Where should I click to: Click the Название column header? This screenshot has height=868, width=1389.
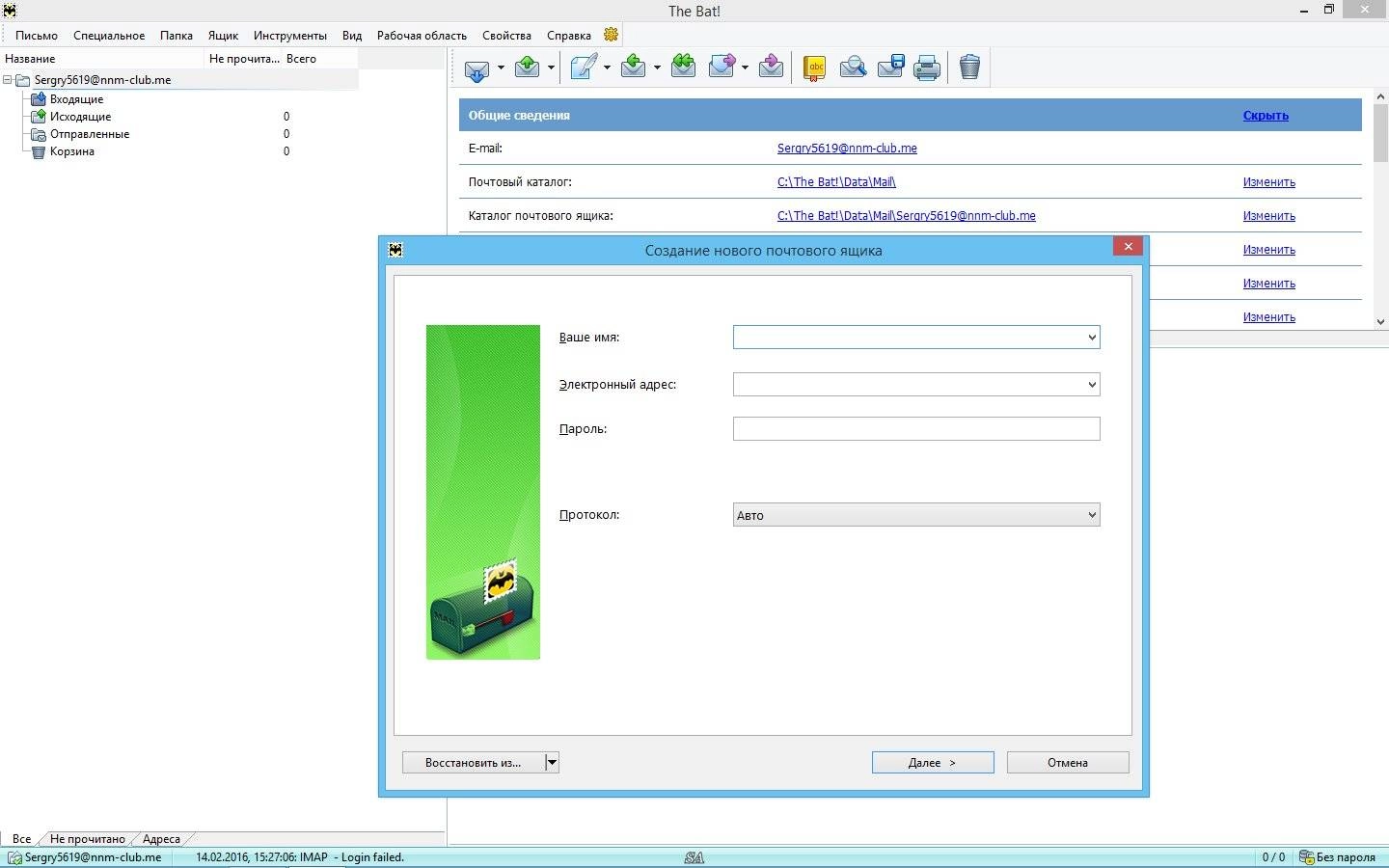[103, 59]
